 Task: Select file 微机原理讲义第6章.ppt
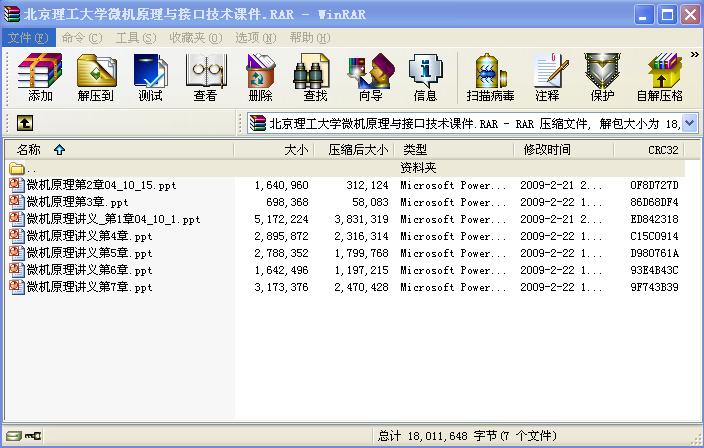click(89, 270)
